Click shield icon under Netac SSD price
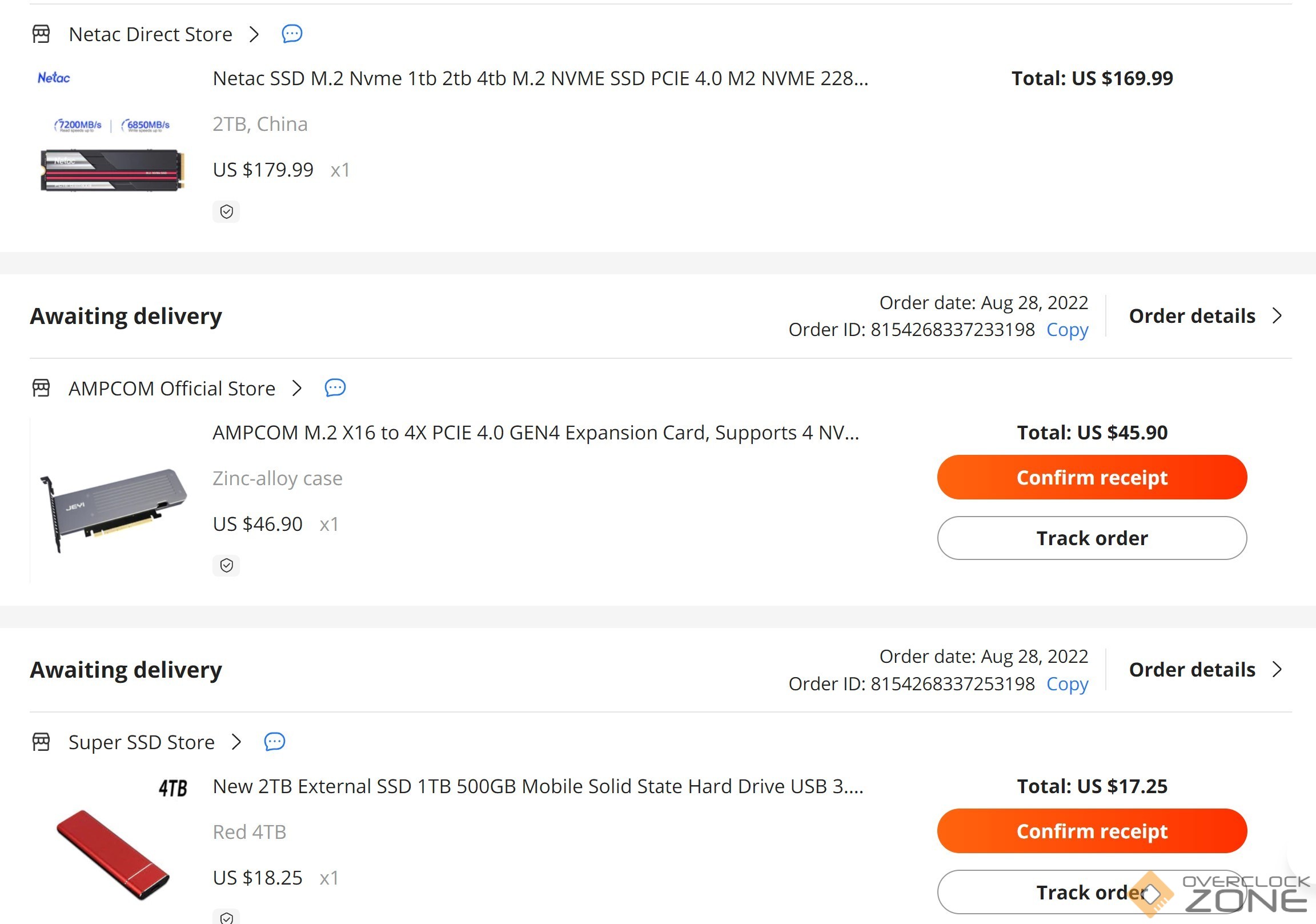The height and width of the screenshot is (924, 1316). pyautogui.click(x=226, y=211)
